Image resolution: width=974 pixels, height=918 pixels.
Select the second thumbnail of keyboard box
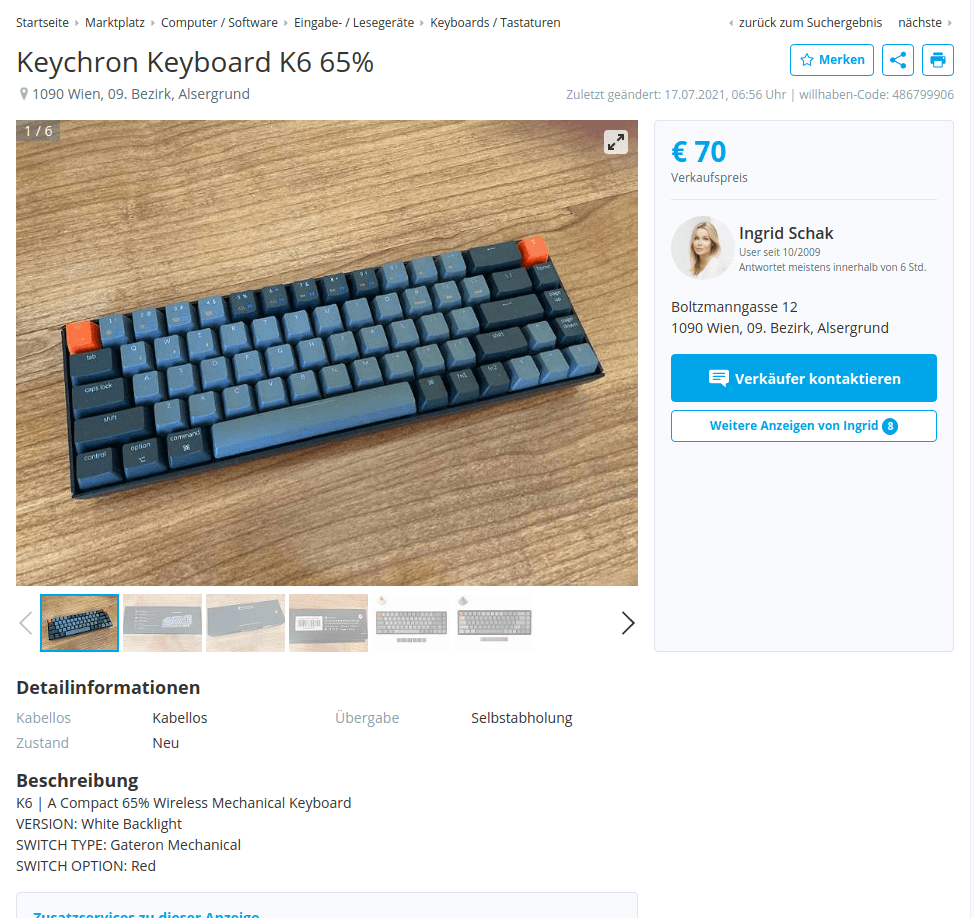(163, 623)
